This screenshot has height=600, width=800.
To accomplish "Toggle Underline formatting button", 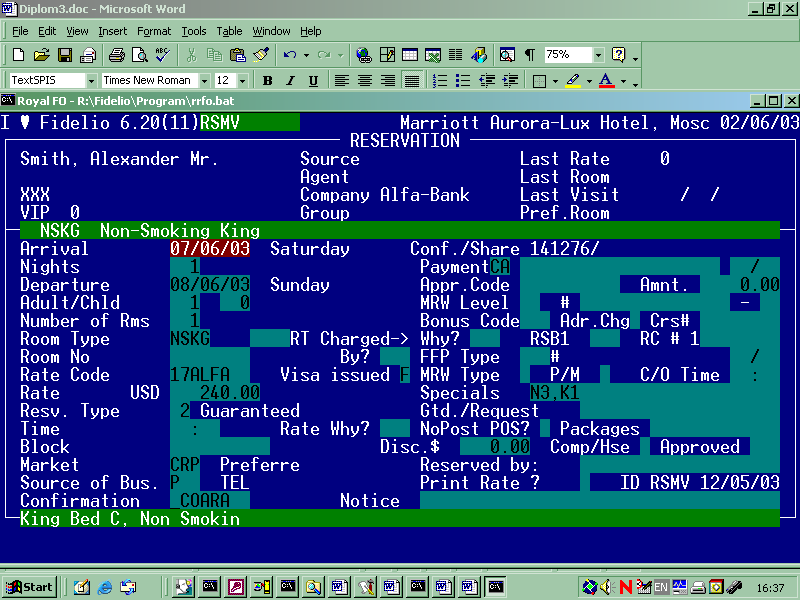I will (313, 81).
